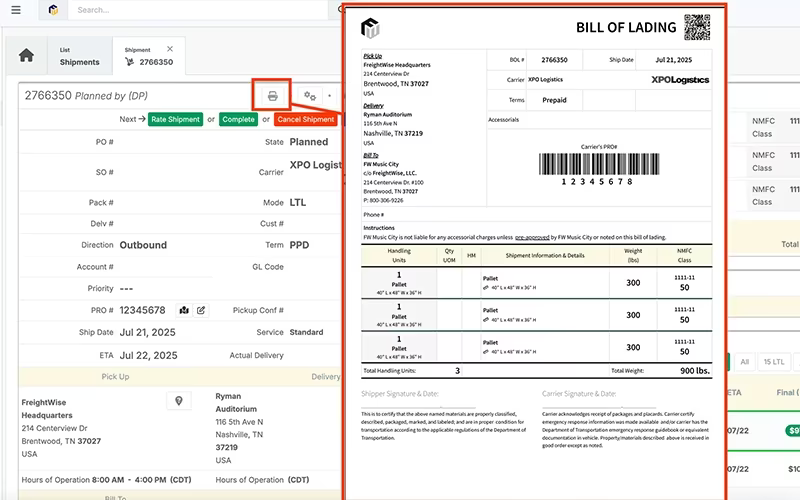Click BOL number 2766350 on document
Screen dimensions: 800x500
pyautogui.click(x=554, y=60)
